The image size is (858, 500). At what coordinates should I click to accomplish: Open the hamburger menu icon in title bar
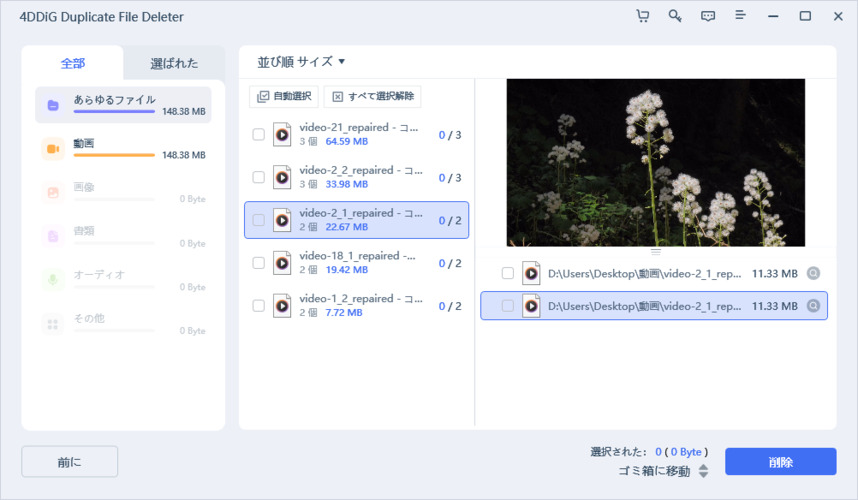pos(740,15)
